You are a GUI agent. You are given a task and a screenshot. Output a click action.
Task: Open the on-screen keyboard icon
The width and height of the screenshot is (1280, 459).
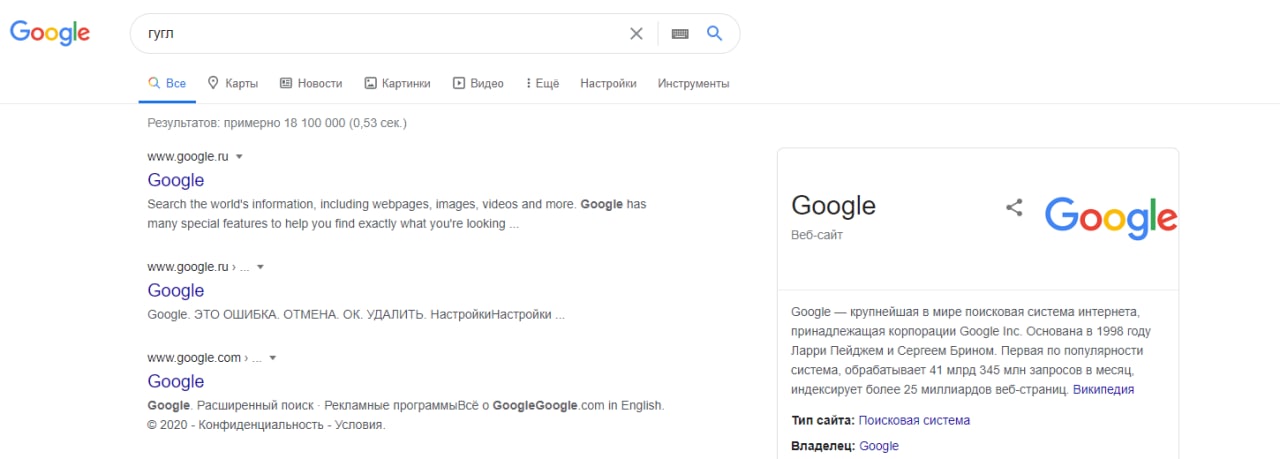tap(680, 33)
